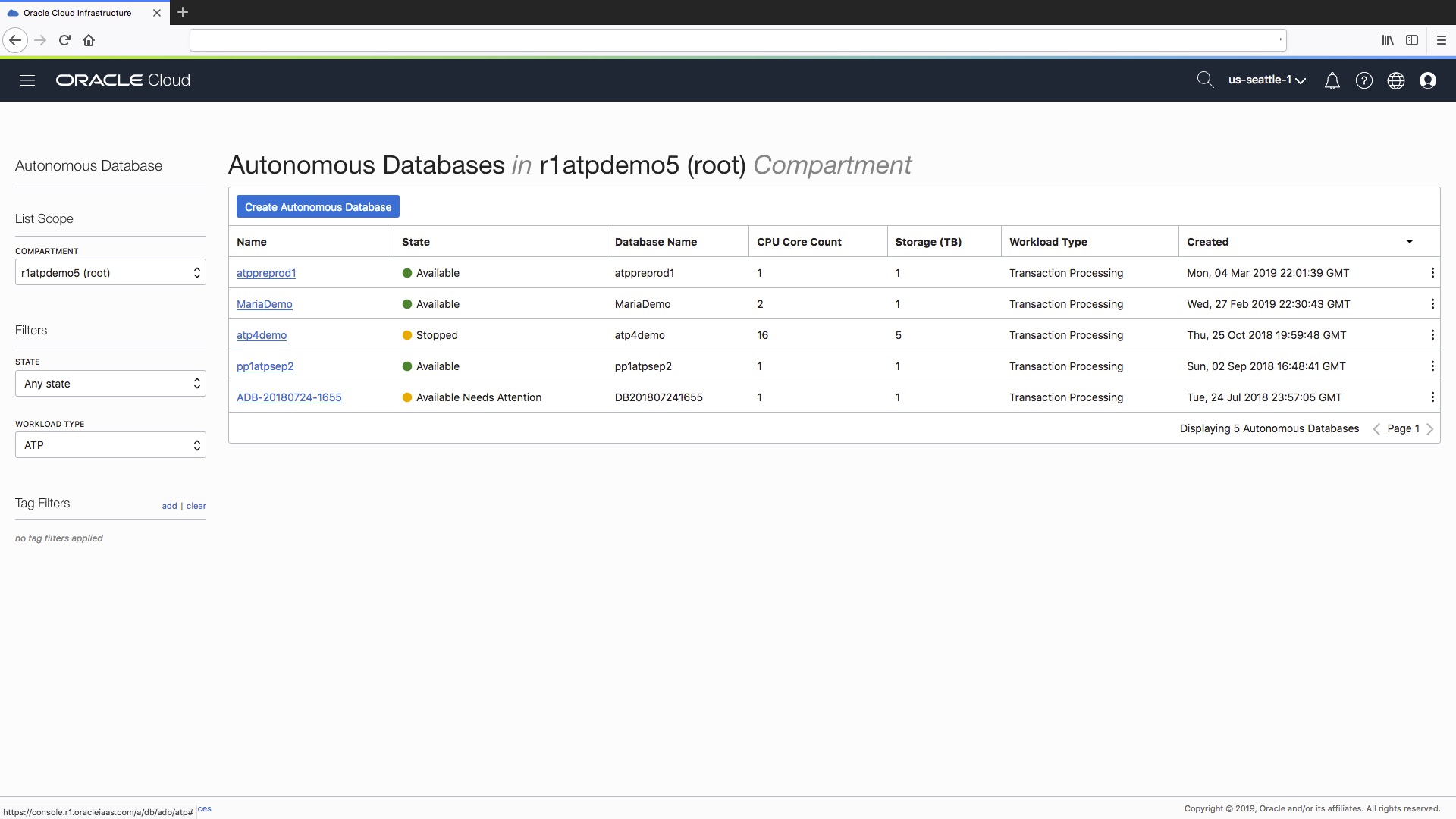The width and height of the screenshot is (1456, 819).
Task: Open the hamburger navigation menu
Action: pyautogui.click(x=27, y=80)
